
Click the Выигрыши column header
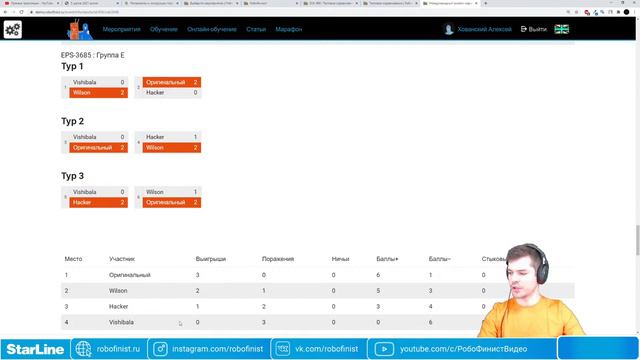click(x=211, y=259)
